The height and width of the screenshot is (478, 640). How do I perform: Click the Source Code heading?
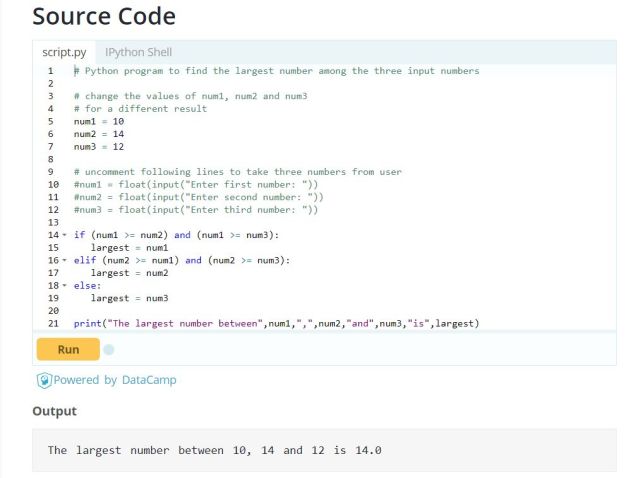pyautogui.click(x=104, y=17)
